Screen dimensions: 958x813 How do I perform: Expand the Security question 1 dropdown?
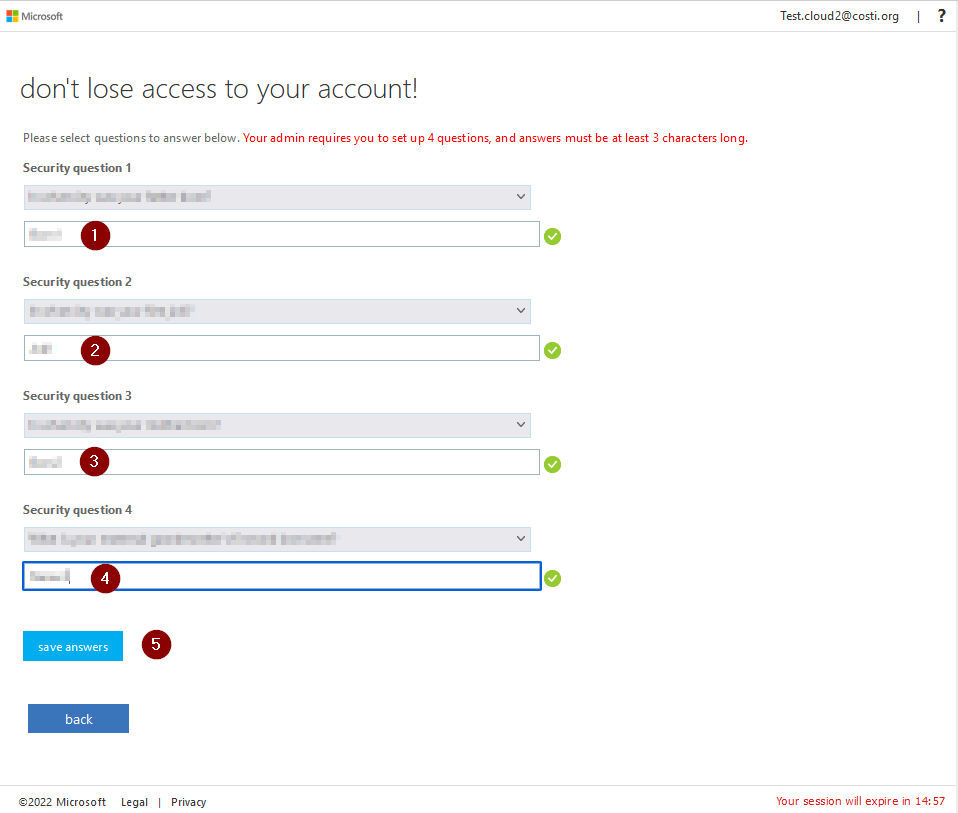pyautogui.click(x=277, y=198)
